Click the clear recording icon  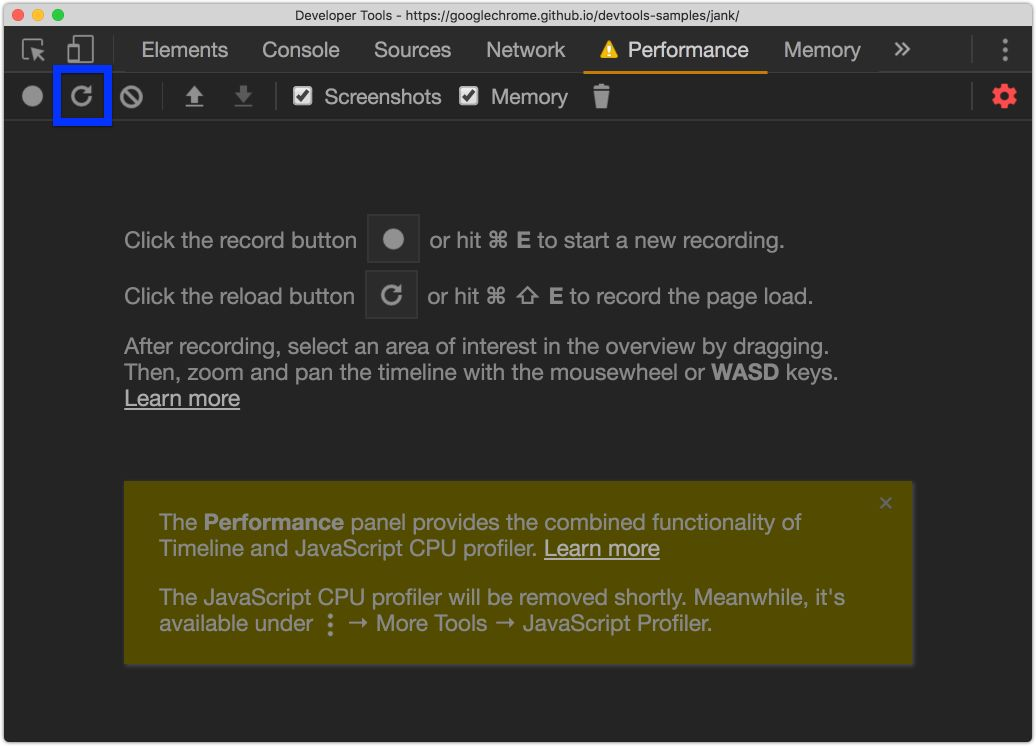[x=131, y=97]
